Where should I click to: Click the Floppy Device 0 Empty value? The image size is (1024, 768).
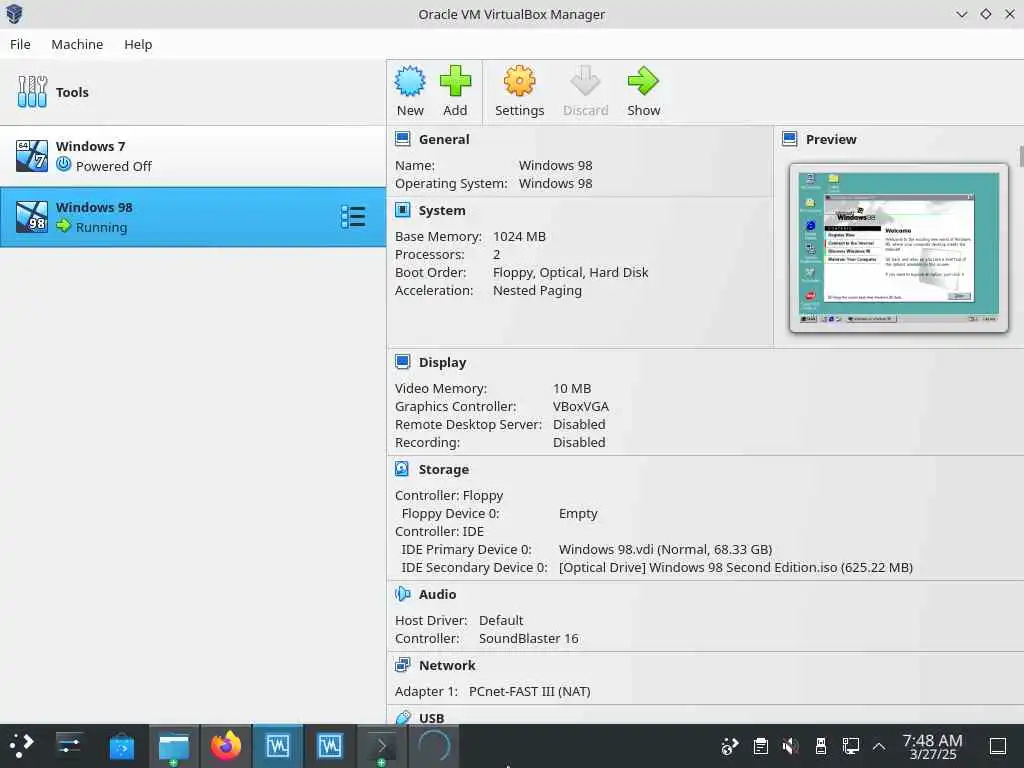(578, 513)
